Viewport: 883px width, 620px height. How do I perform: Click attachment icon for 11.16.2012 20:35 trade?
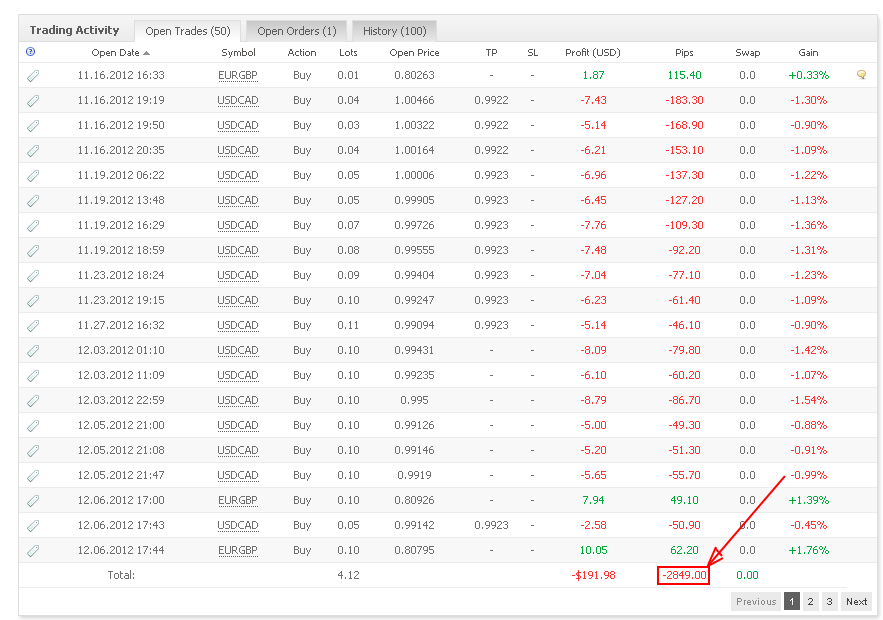point(33,150)
